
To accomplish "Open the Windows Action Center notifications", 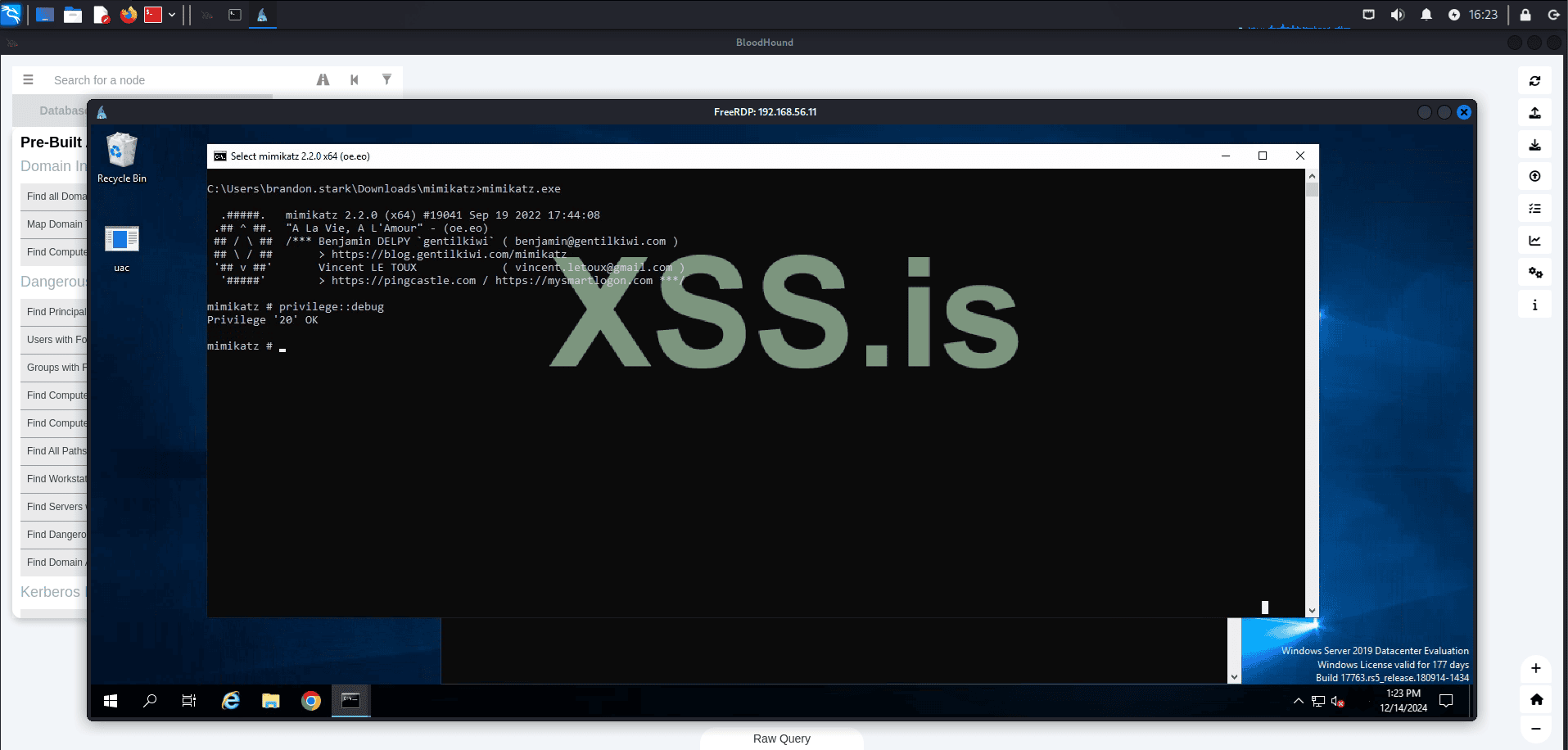I will 1447,701.
